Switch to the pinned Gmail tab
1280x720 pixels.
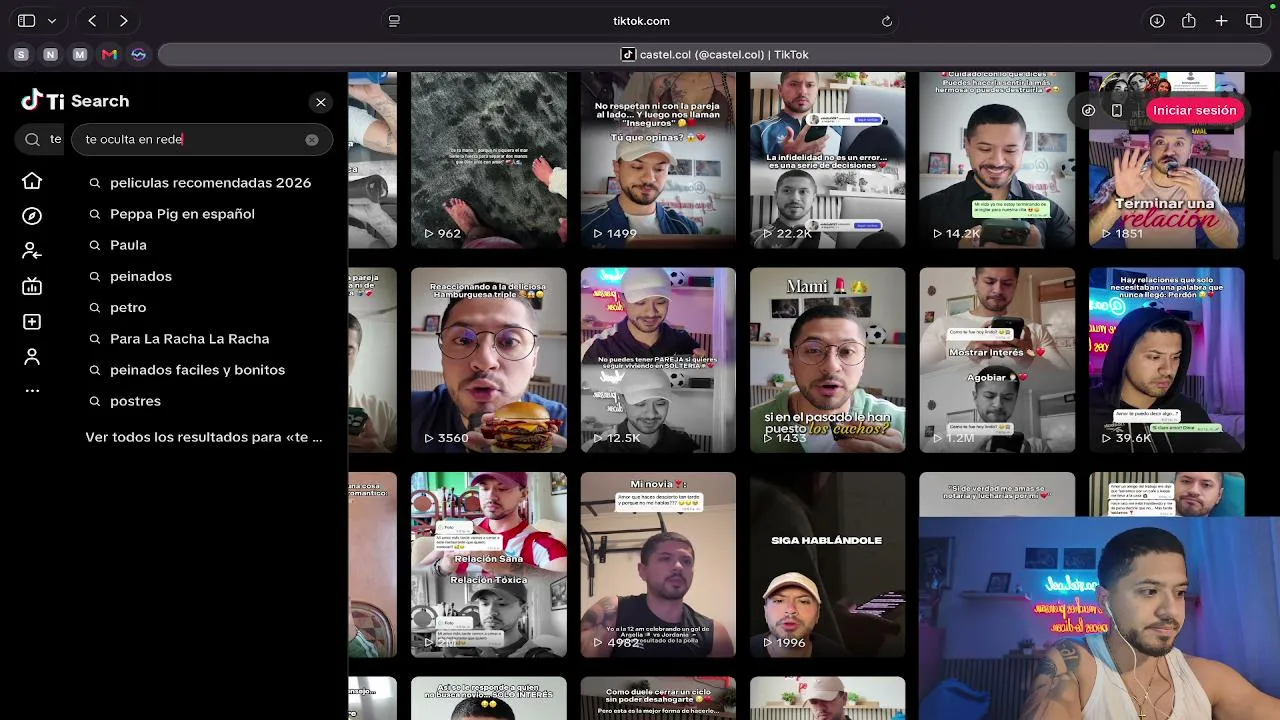point(109,55)
